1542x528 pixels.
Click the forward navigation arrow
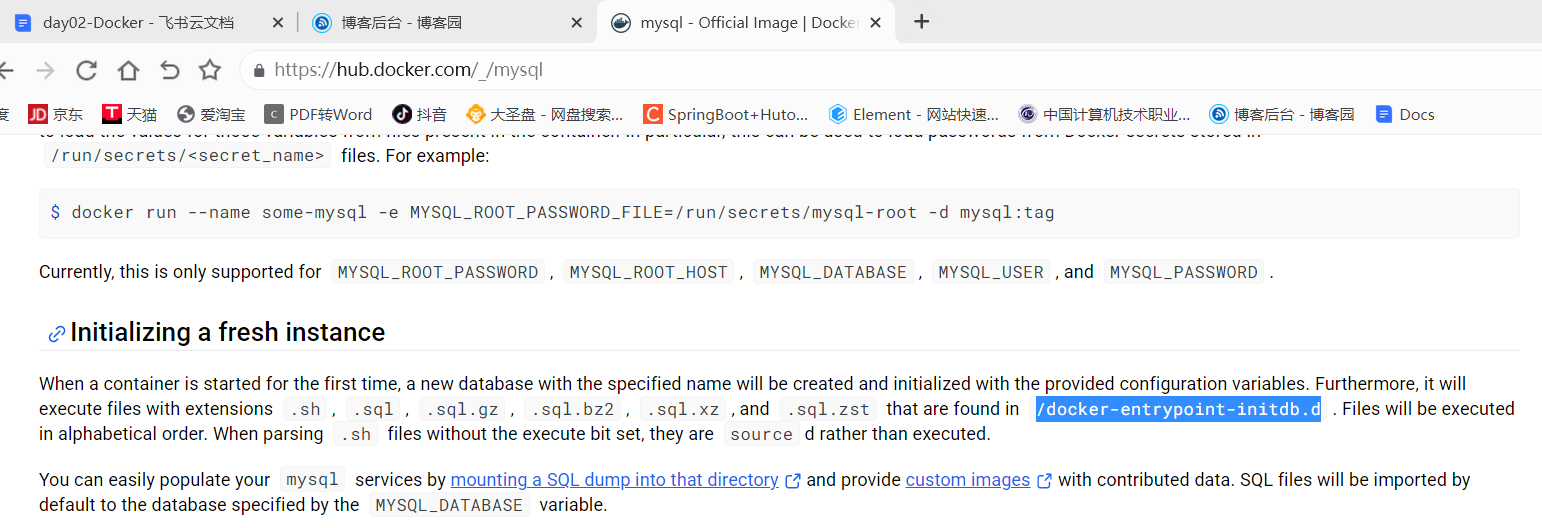45,70
